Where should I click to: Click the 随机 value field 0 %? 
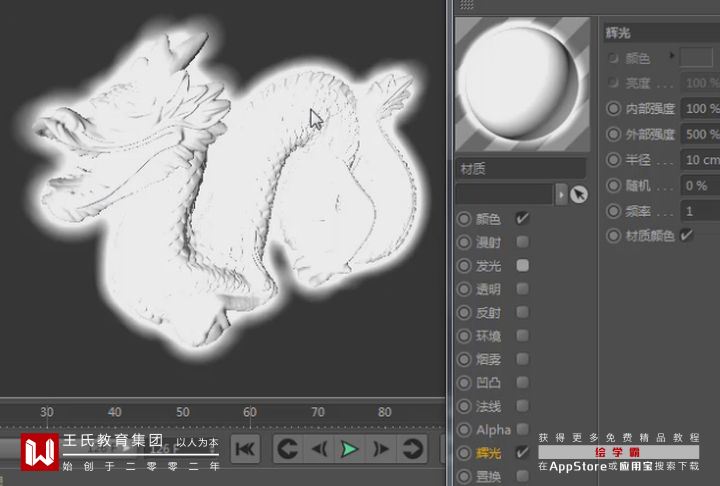tap(700, 186)
